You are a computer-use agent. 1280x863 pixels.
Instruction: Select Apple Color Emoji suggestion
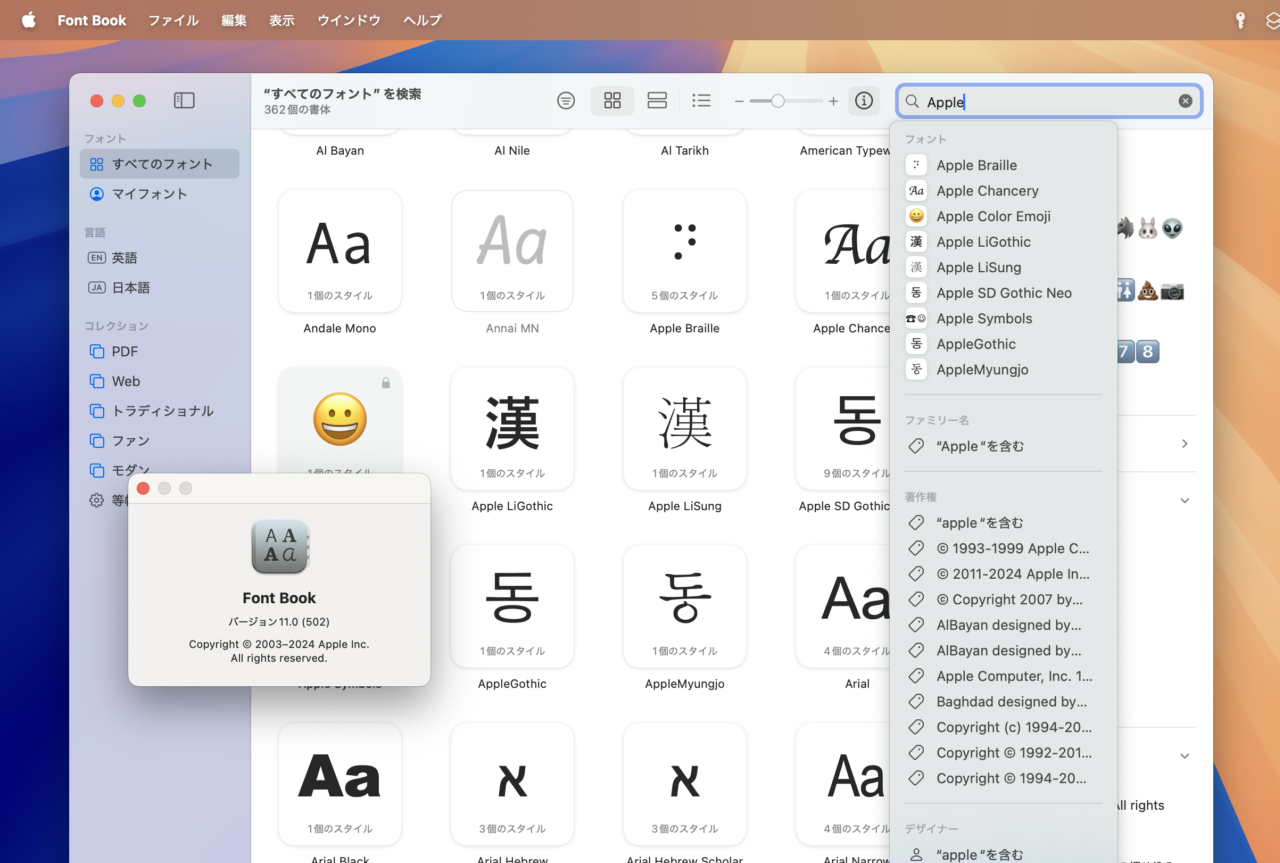tap(1003, 216)
